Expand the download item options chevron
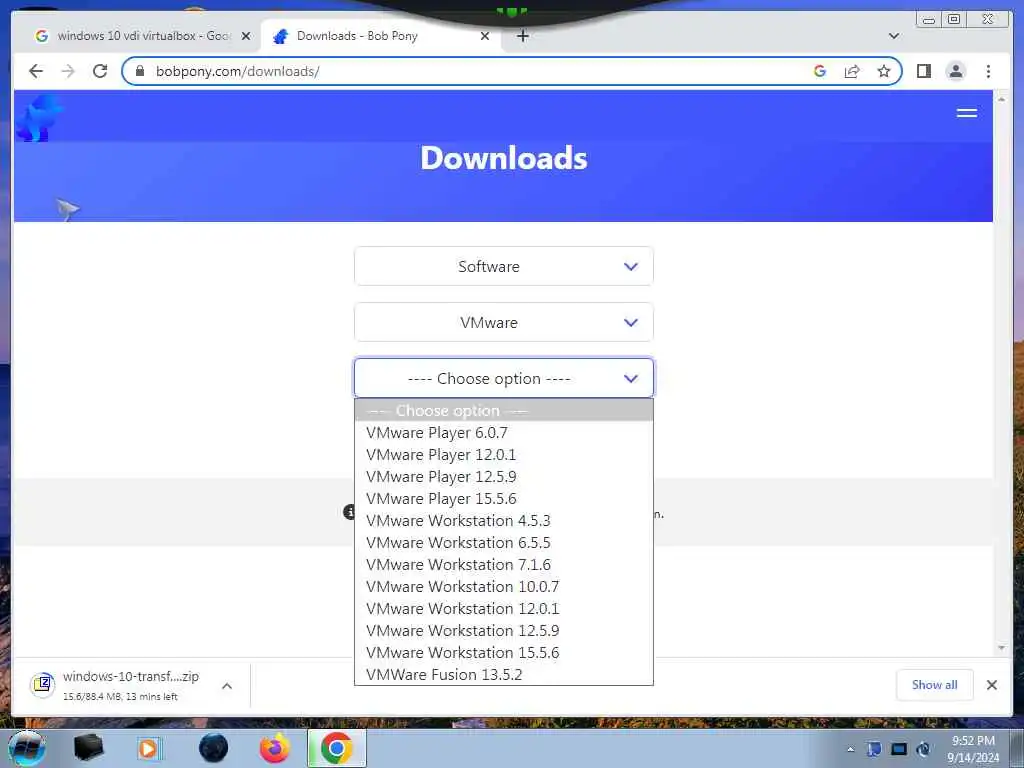Image resolution: width=1024 pixels, height=768 pixels. (x=227, y=686)
